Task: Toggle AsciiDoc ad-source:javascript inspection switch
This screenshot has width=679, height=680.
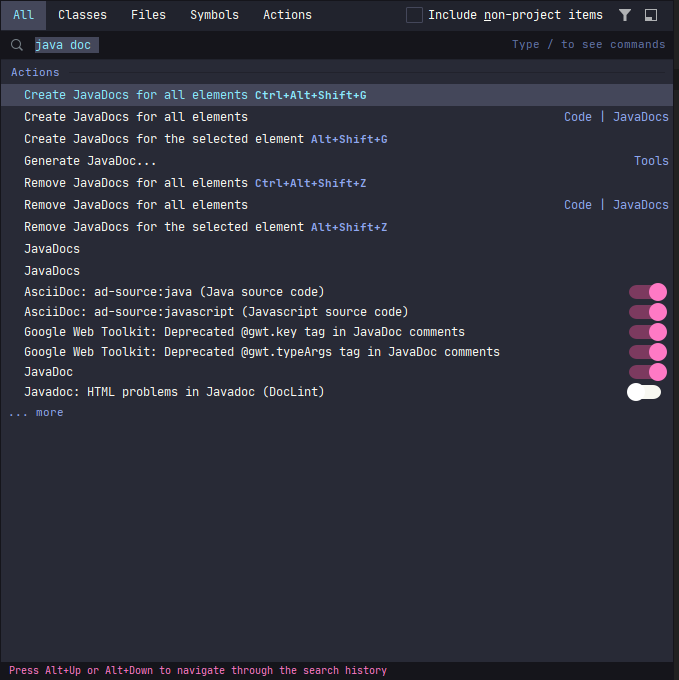Action: coord(648,312)
